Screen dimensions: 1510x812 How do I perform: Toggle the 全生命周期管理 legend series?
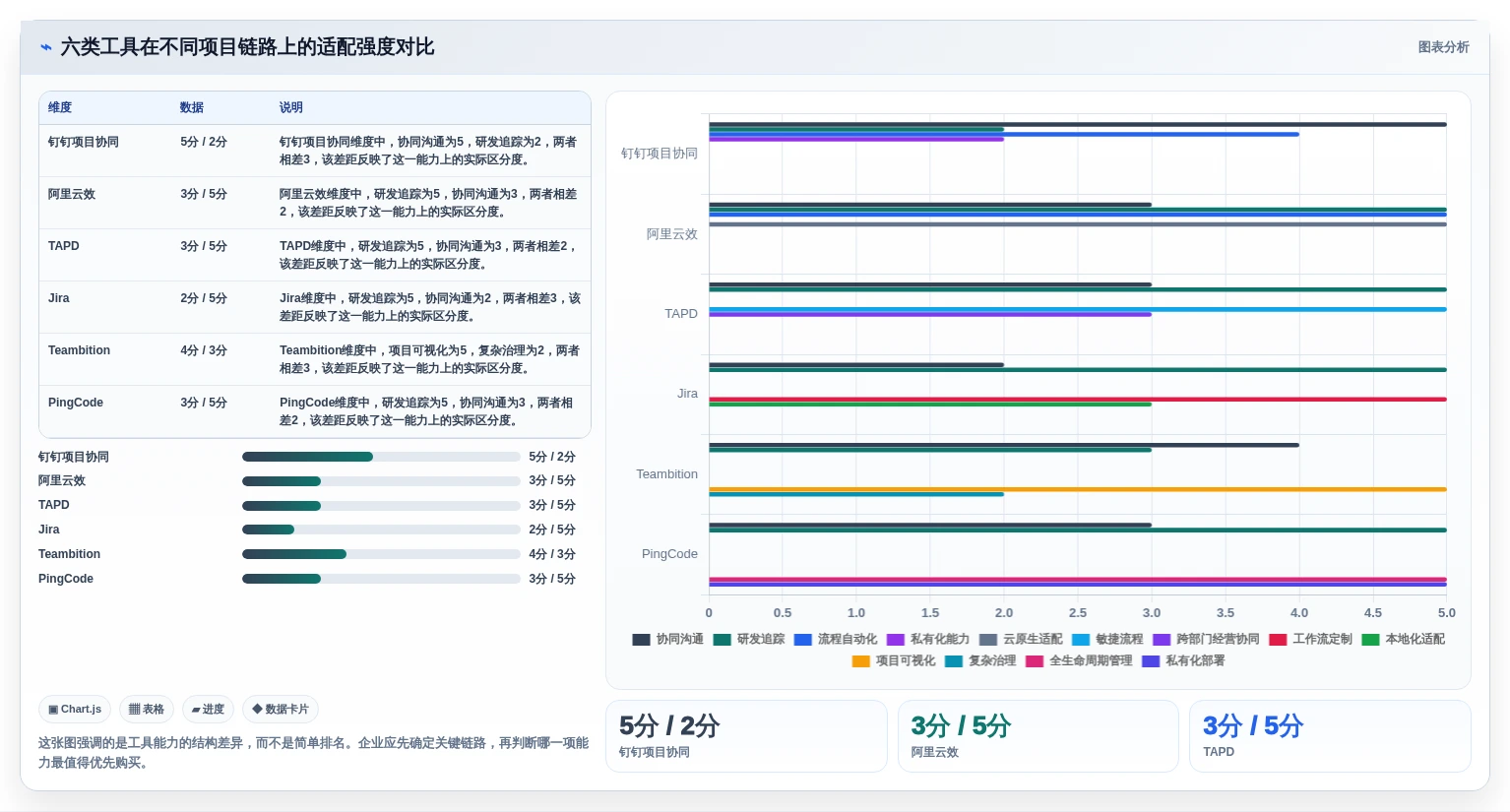(1079, 661)
